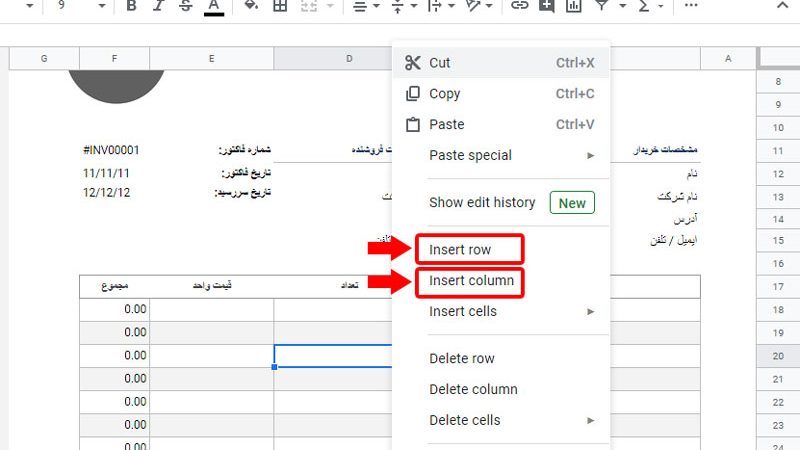Toggle bold formatting in the toolbar
Viewport: 800px width, 450px height.
pyautogui.click(x=132, y=7)
